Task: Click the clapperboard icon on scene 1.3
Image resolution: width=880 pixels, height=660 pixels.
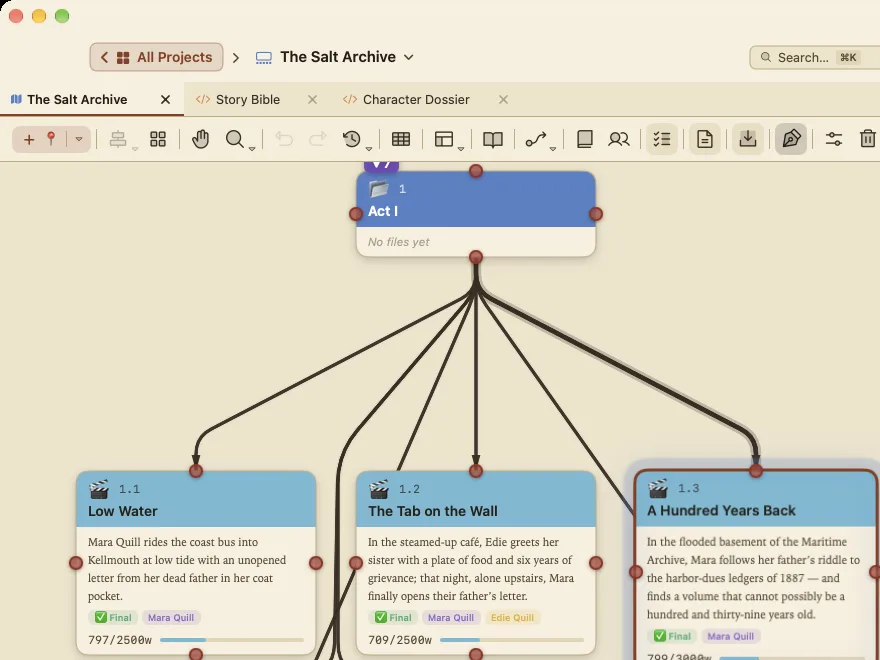Action: 658,488
